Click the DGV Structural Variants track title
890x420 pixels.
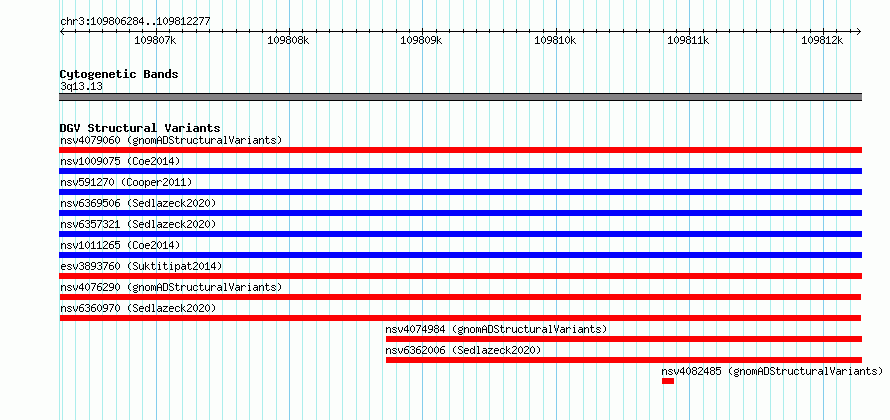pos(140,128)
